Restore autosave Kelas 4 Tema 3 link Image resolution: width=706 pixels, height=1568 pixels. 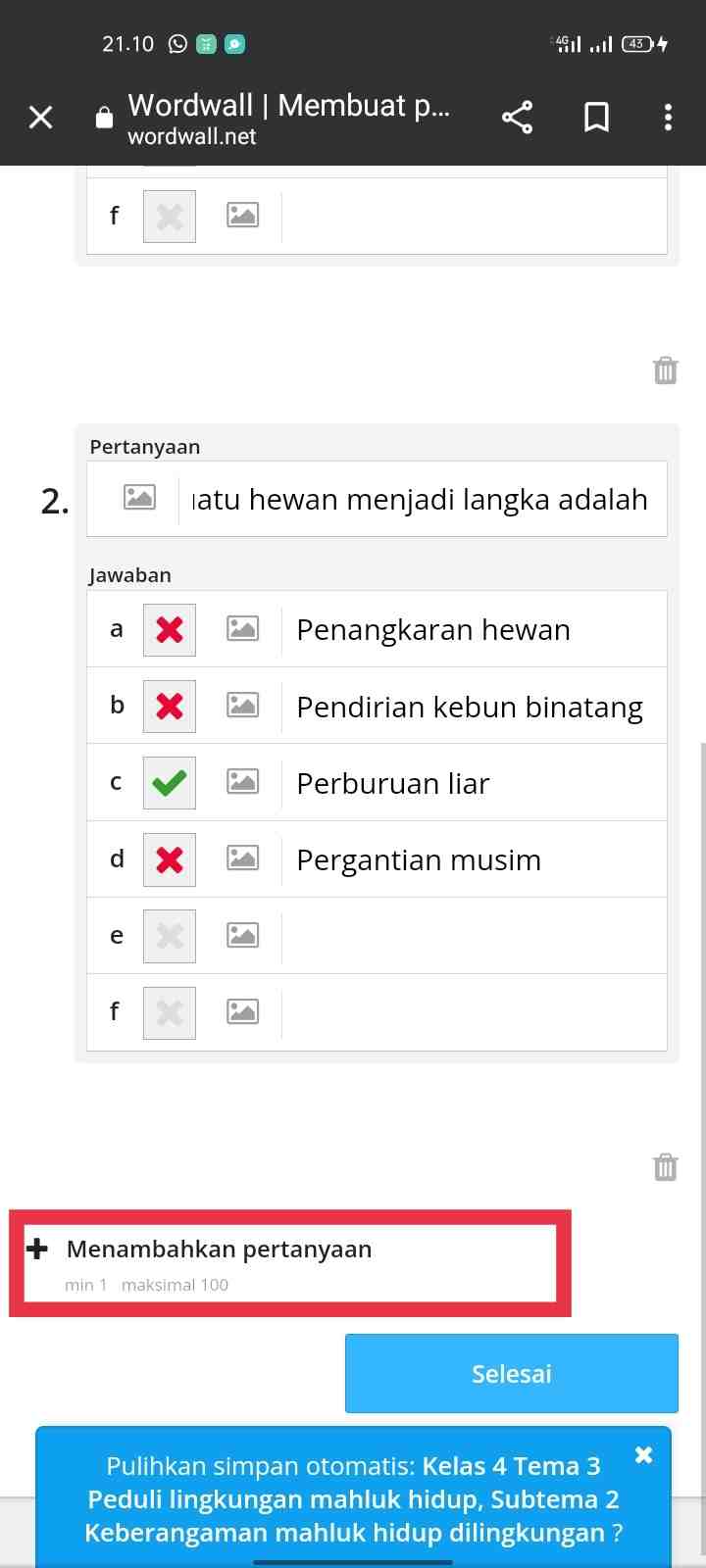(x=353, y=1499)
